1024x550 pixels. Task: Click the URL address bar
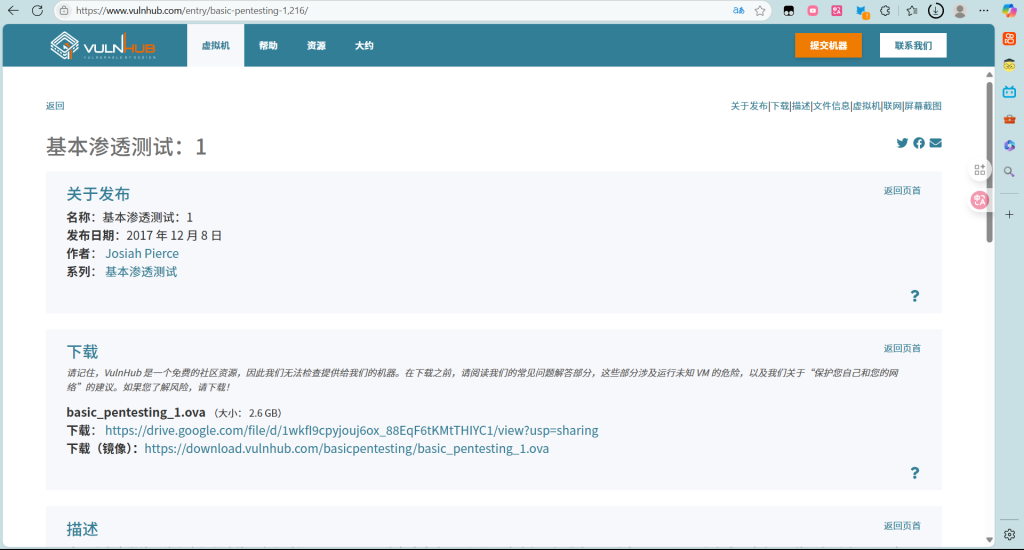400,11
